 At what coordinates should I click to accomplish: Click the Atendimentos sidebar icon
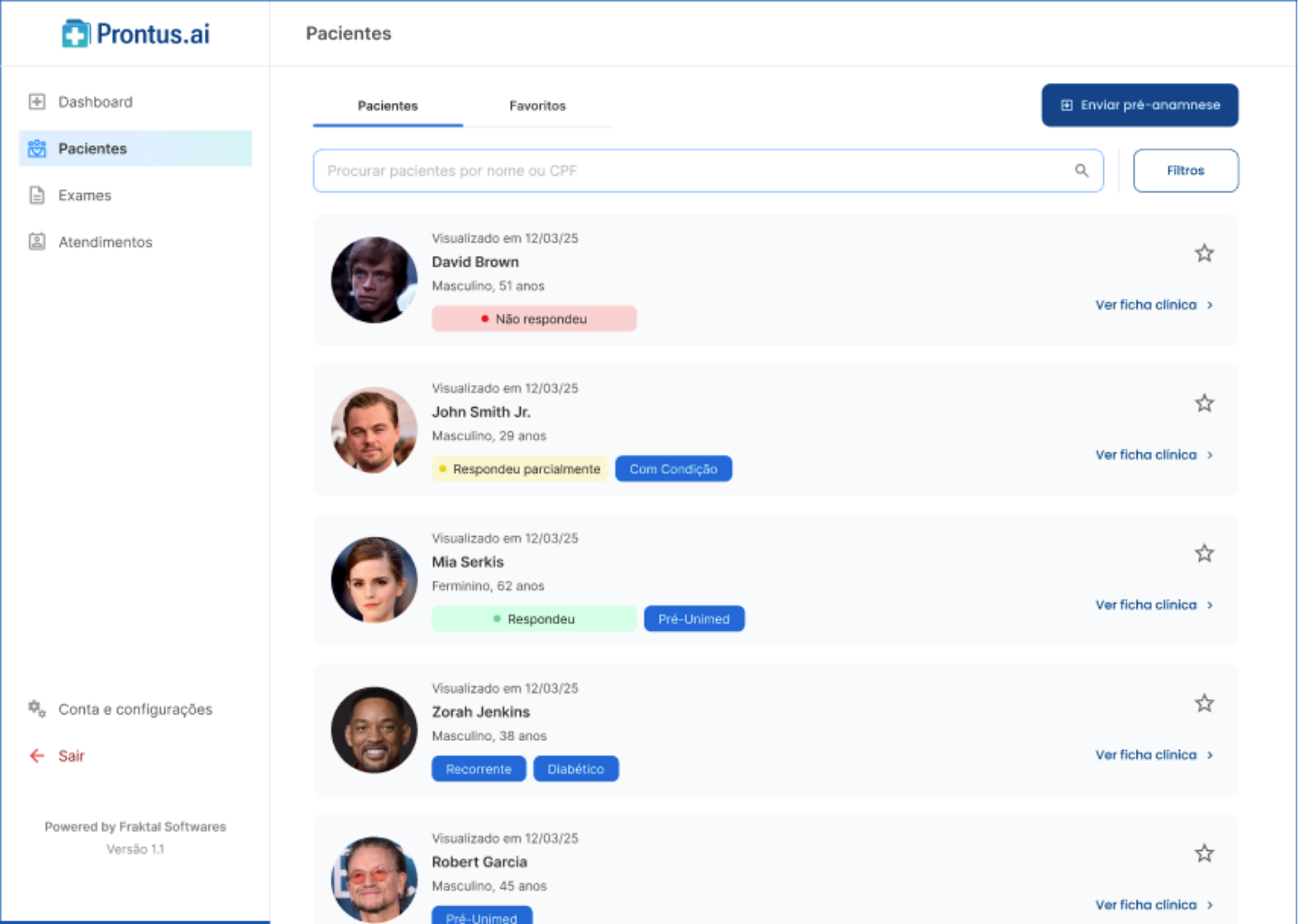37,242
